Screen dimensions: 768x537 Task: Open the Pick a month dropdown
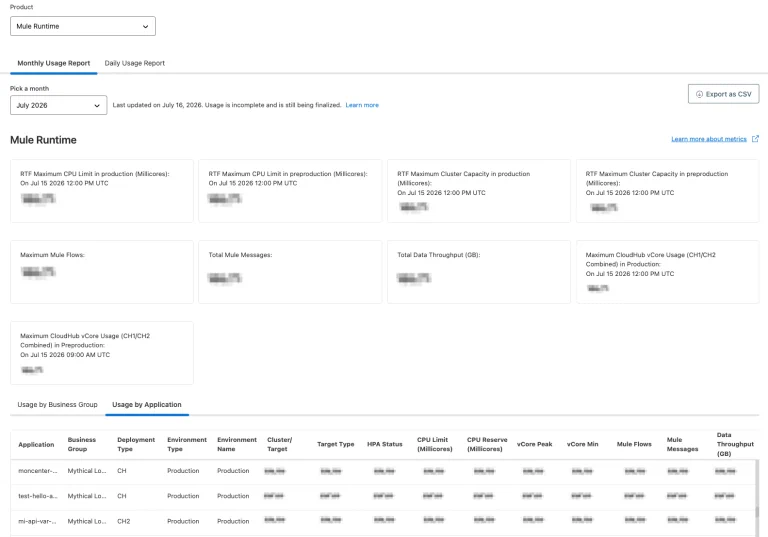tap(58, 105)
